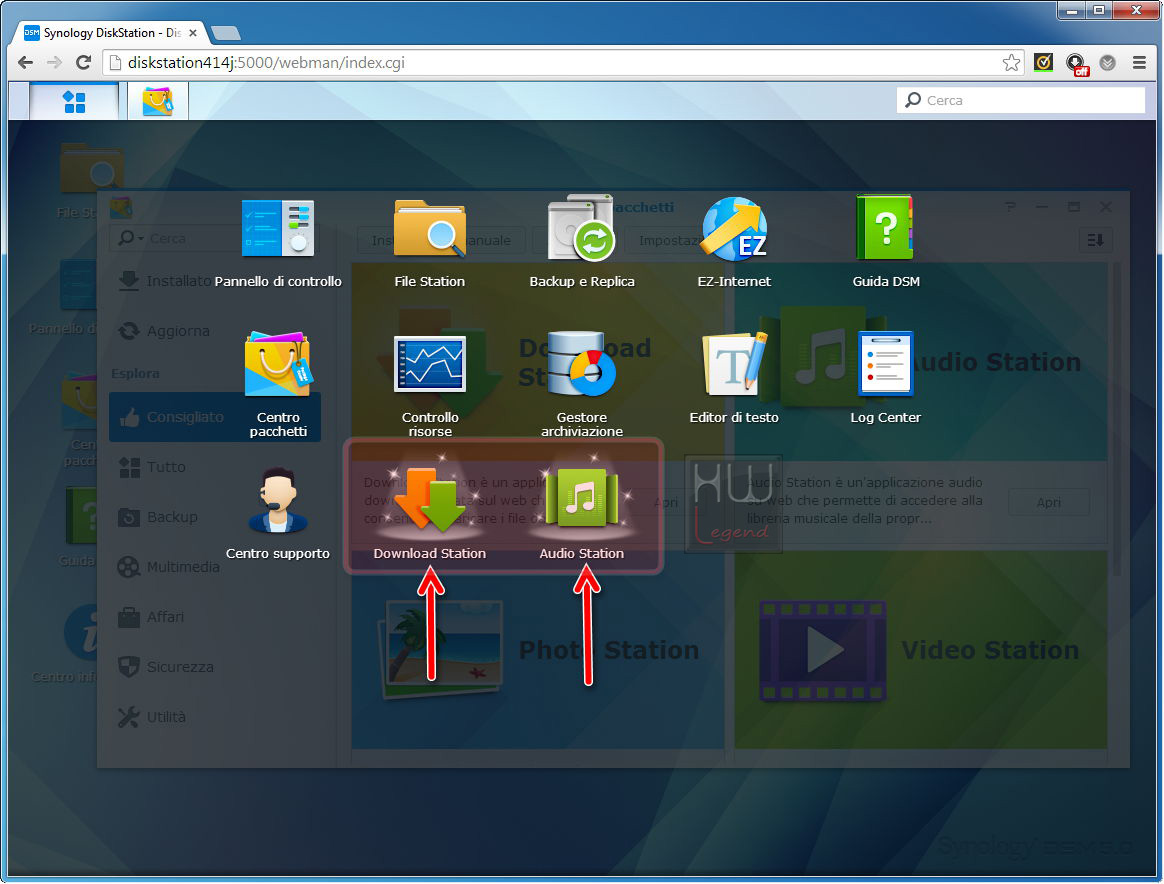Close Synology DiskStation browser tab
The width and height of the screenshot is (1164, 884).
(x=193, y=33)
